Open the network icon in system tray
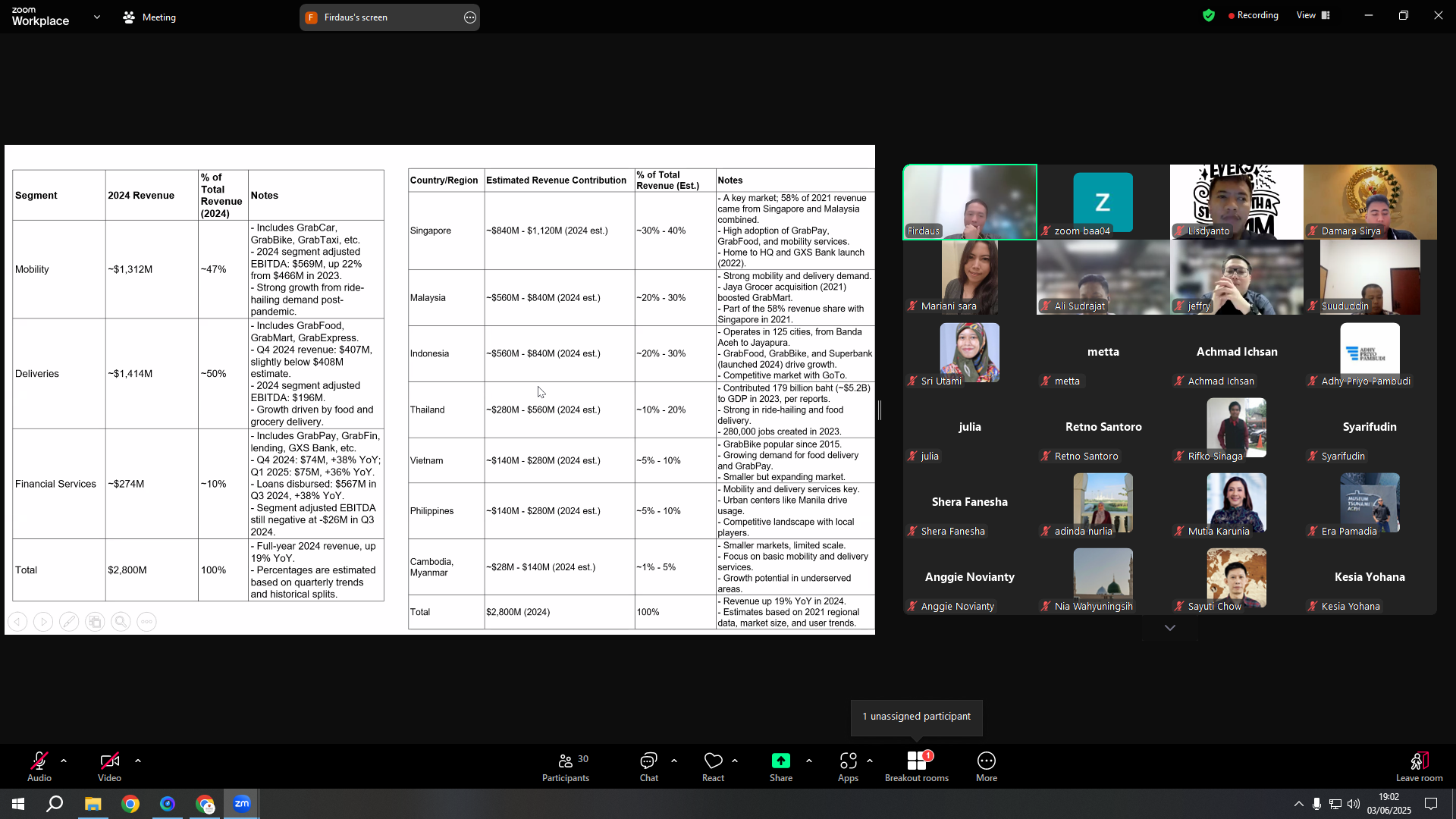This screenshot has width=1456, height=819. click(x=1335, y=804)
